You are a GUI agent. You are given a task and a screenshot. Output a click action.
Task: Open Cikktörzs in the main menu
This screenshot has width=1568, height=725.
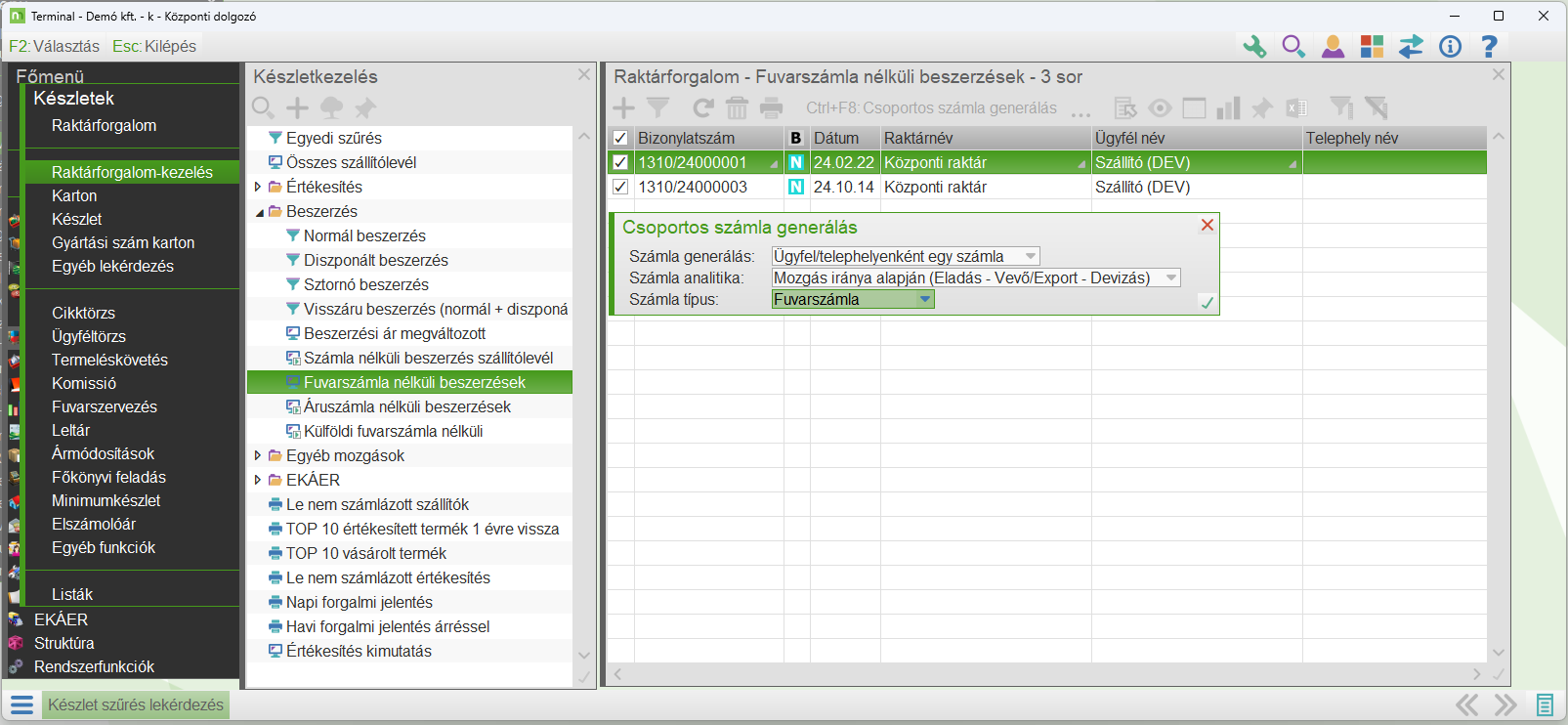[x=83, y=313]
